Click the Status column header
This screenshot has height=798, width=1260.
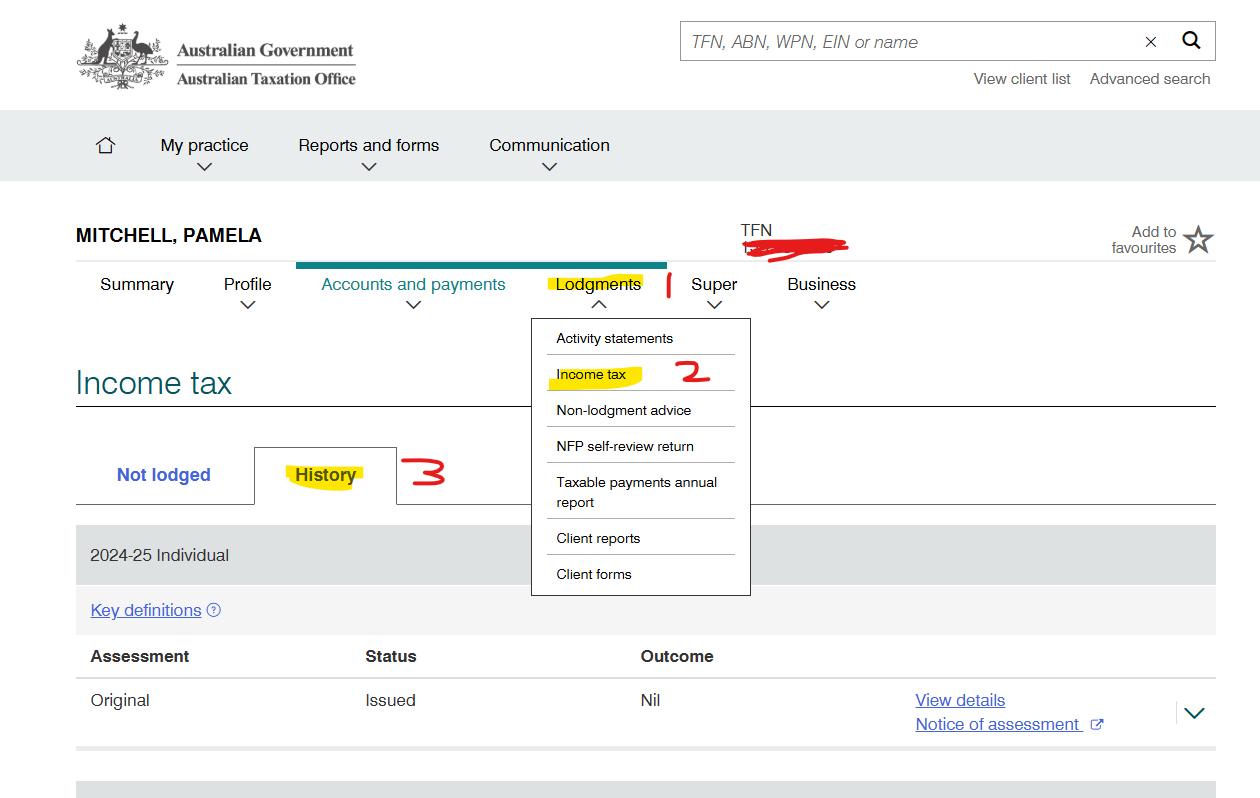point(391,656)
